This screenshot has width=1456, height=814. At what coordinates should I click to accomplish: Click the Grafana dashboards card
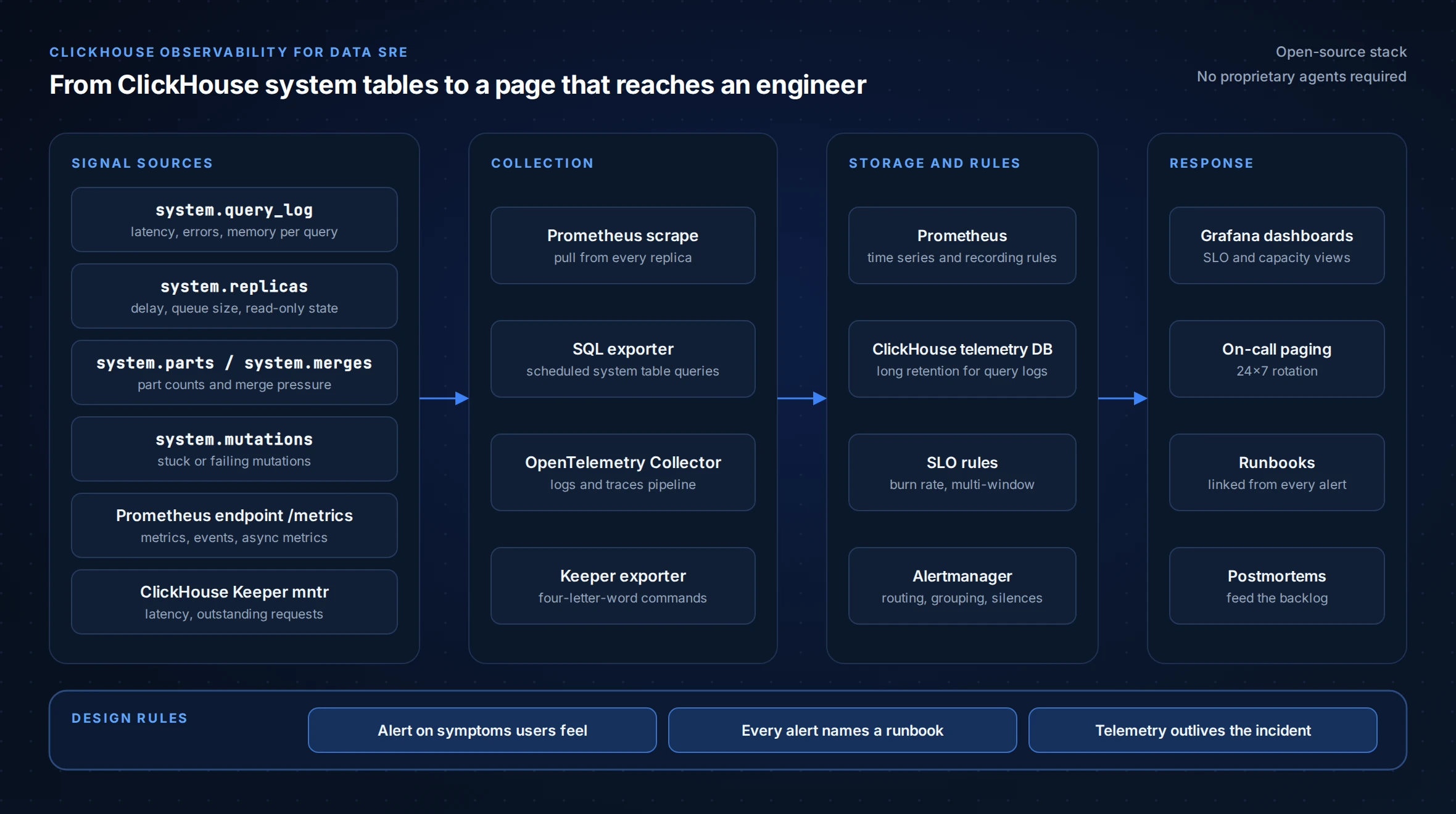pos(1277,245)
